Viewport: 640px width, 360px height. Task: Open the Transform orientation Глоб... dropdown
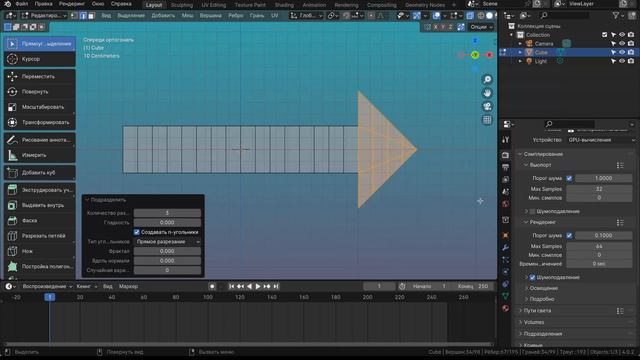307,16
